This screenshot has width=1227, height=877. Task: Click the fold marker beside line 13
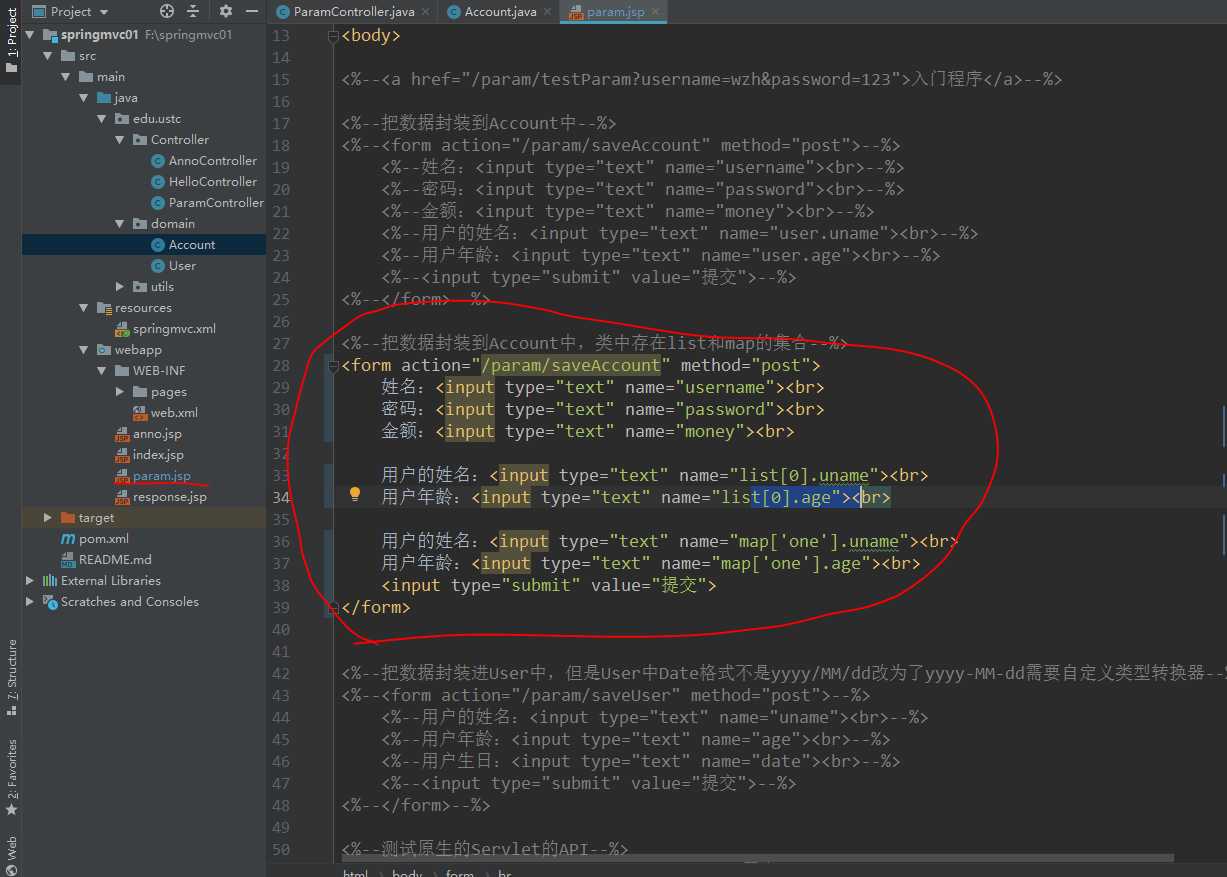point(332,36)
